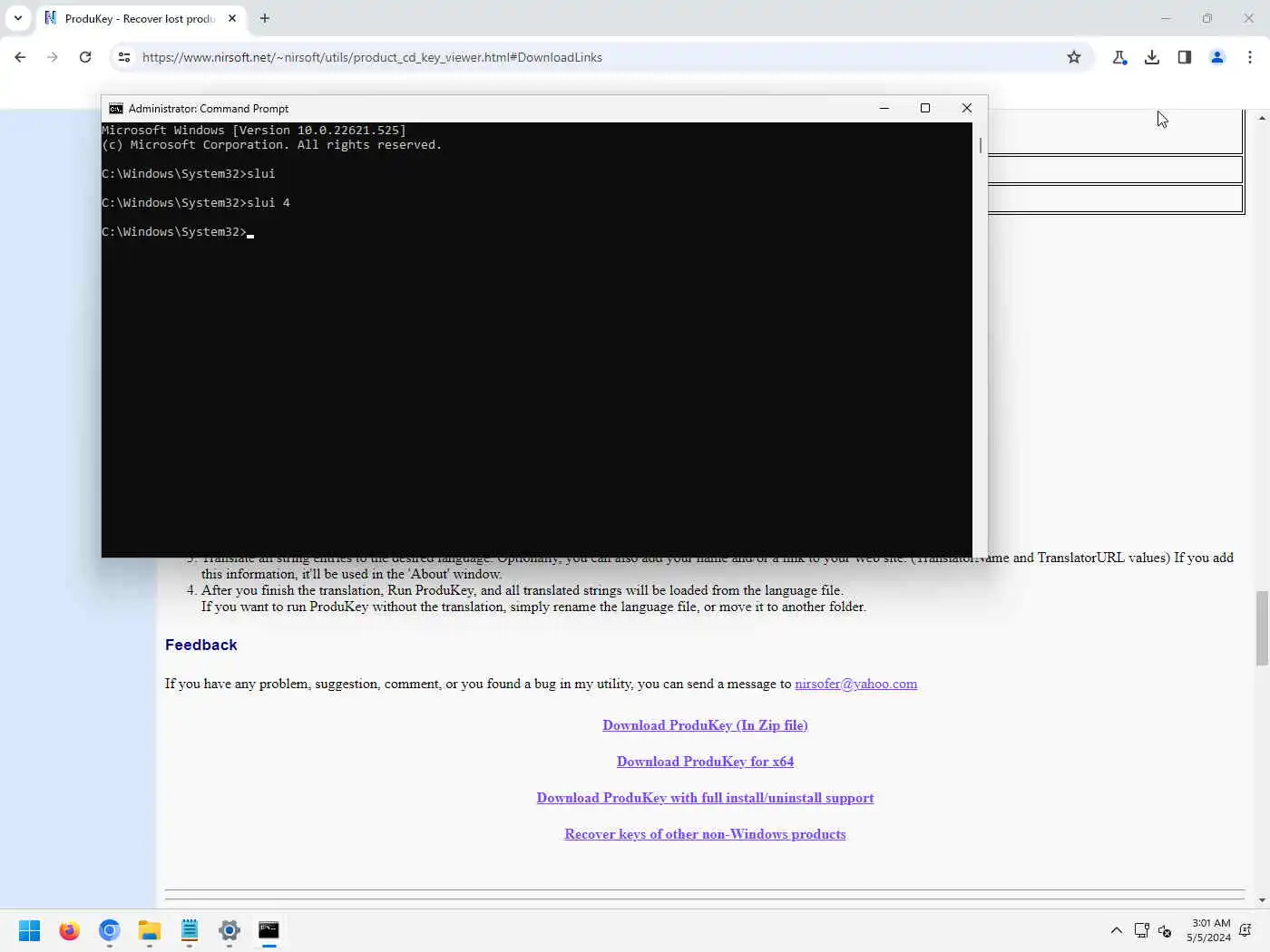Image resolution: width=1270 pixels, height=952 pixels.
Task: Click the webpage vertical scrollbar thumb
Action: point(1262,627)
